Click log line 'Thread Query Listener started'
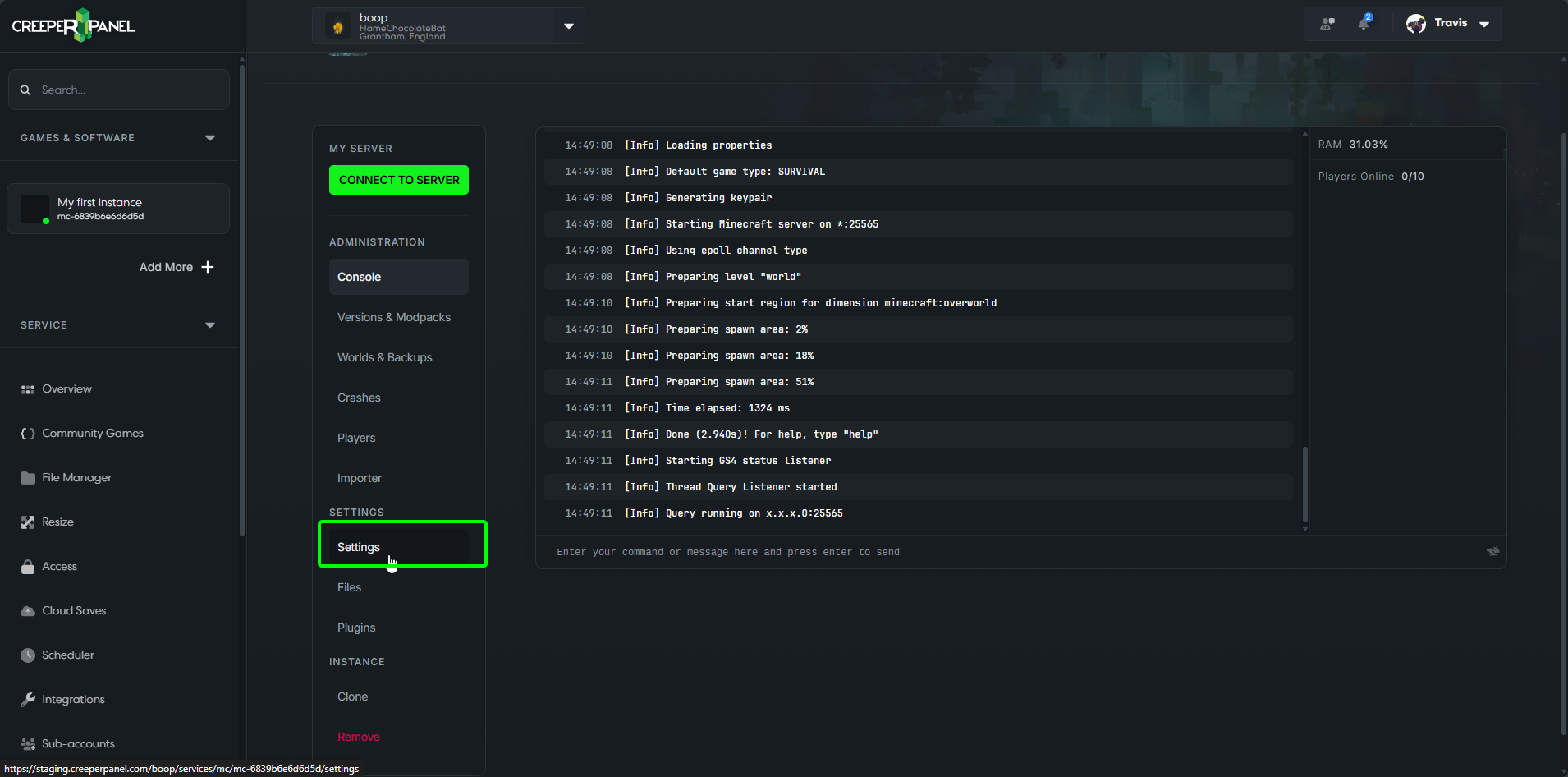1568x777 pixels. [x=918, y=487]
